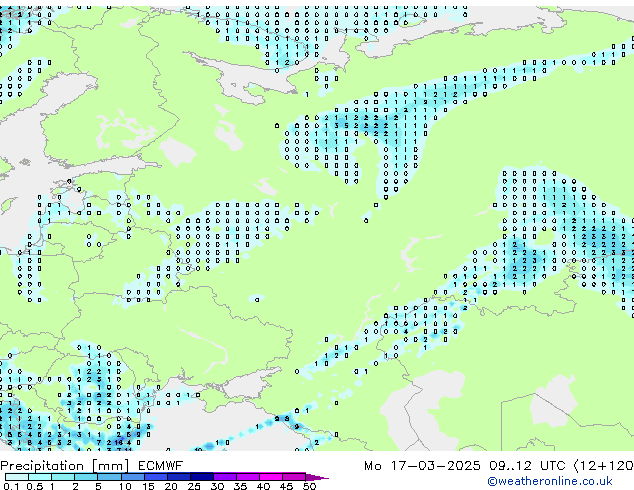Click the legend scale label "15"
The height and width of the screenshot is (490, 634).
click(148, 486)
